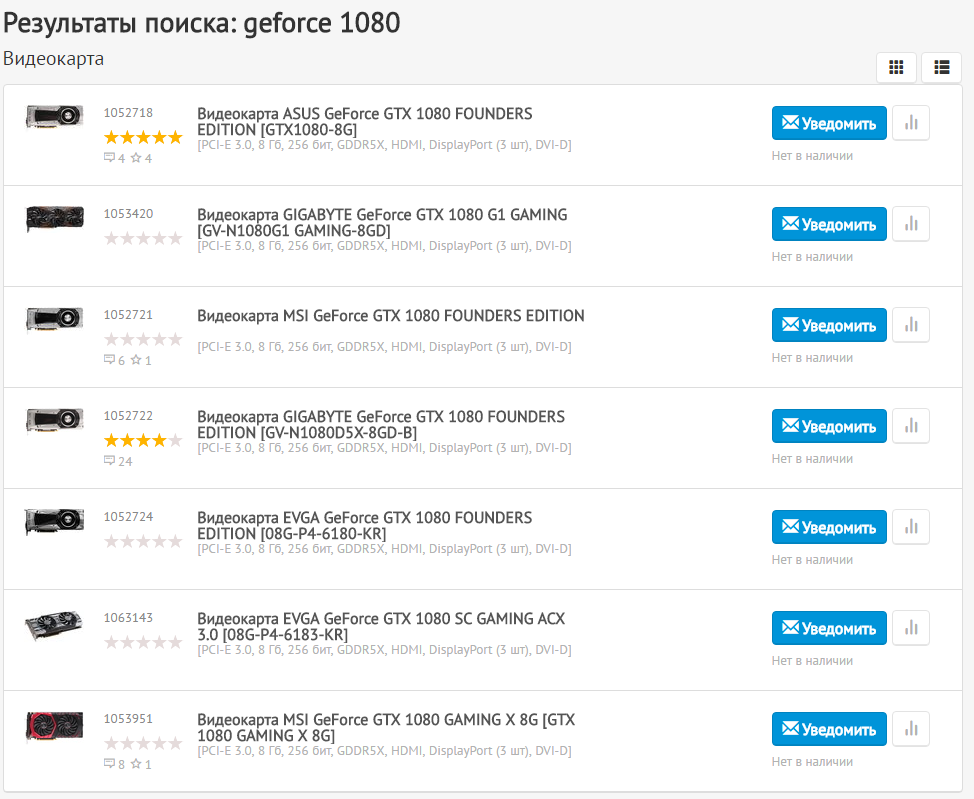This screenshot has width=974, height=799.
Task: Open ASUS Founders Edition card thumbnail
Action: point(55,116)
